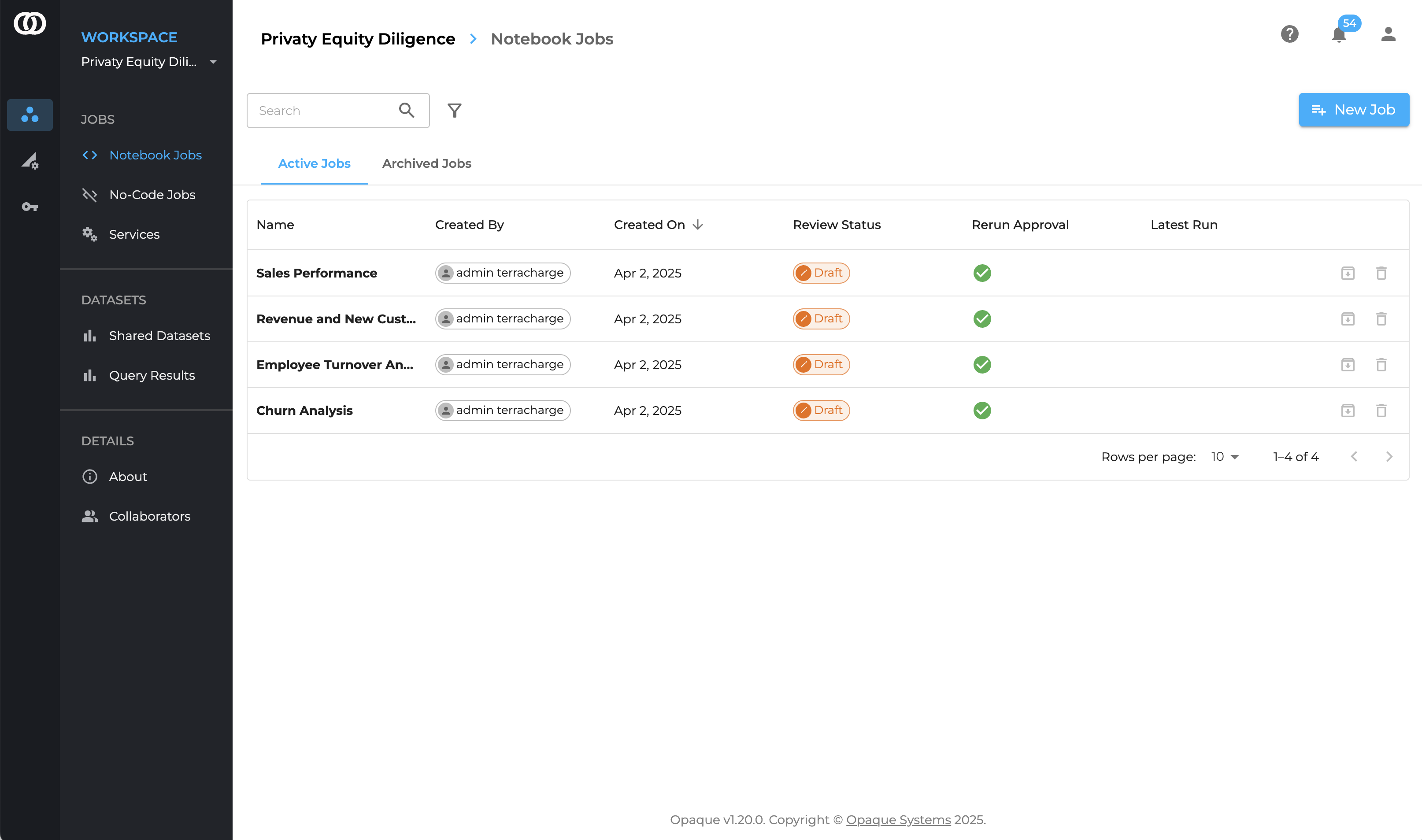Sort by Created On column arrow
This screenshot has width=1422, height=840.
tap(697, 225)
